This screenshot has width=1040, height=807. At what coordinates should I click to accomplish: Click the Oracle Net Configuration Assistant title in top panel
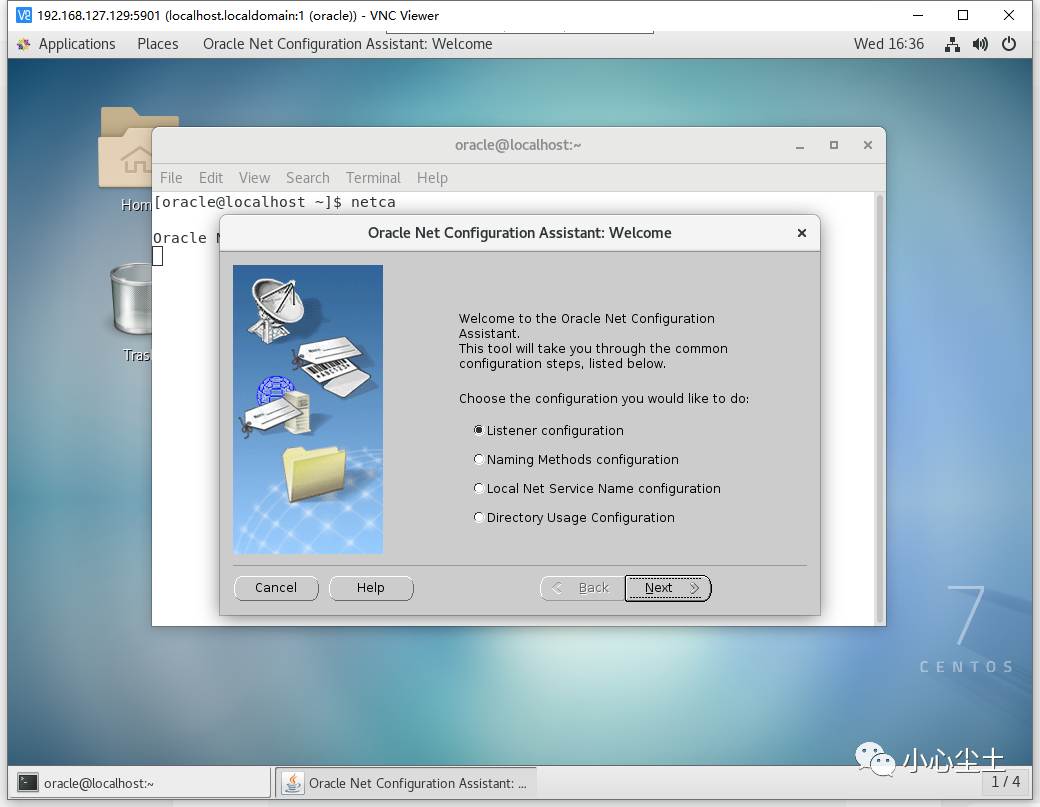pyautogui.click(x=348, y=44)
